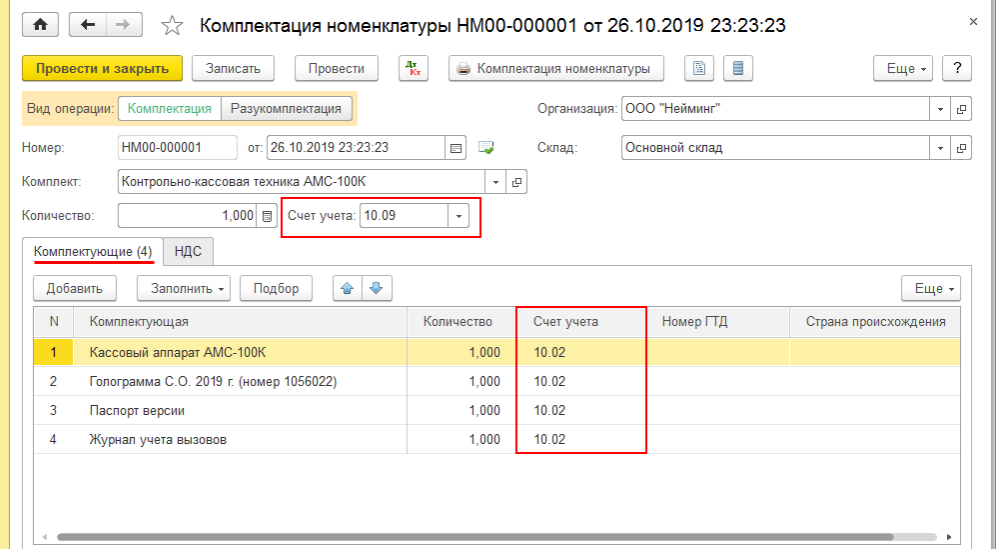
Task: Open calculator icon in Количество field
Action: (266, 215)
